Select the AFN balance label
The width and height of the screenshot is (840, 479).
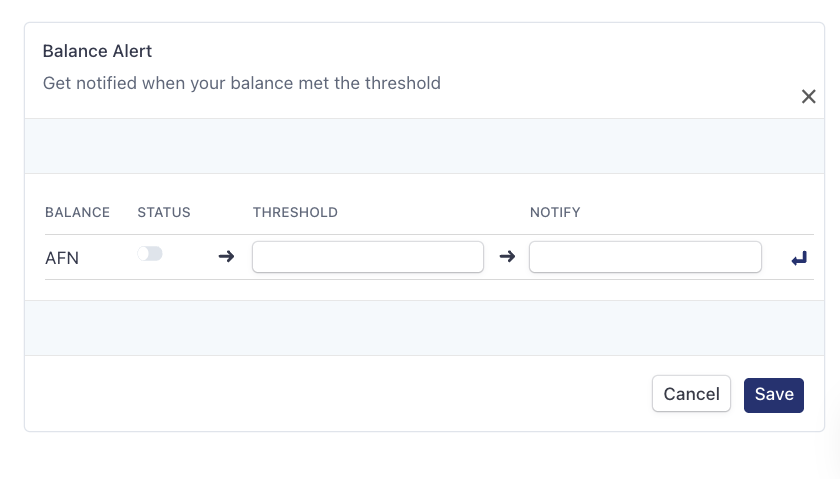tap(62, 258)
